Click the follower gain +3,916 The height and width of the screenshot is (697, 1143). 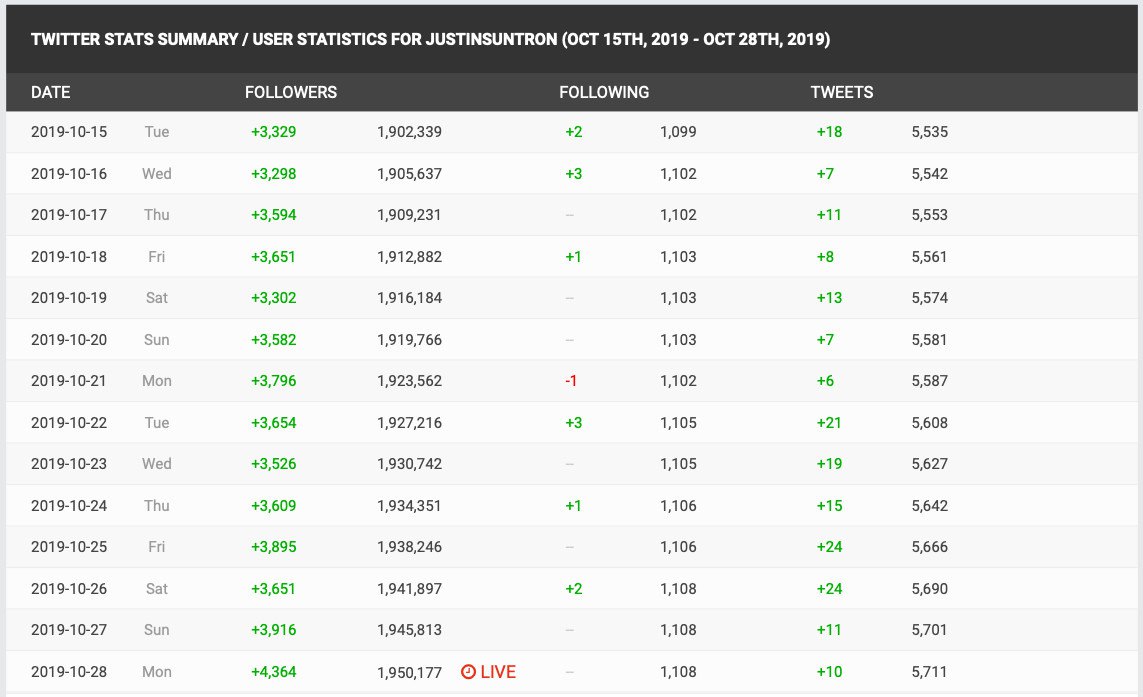273,630
